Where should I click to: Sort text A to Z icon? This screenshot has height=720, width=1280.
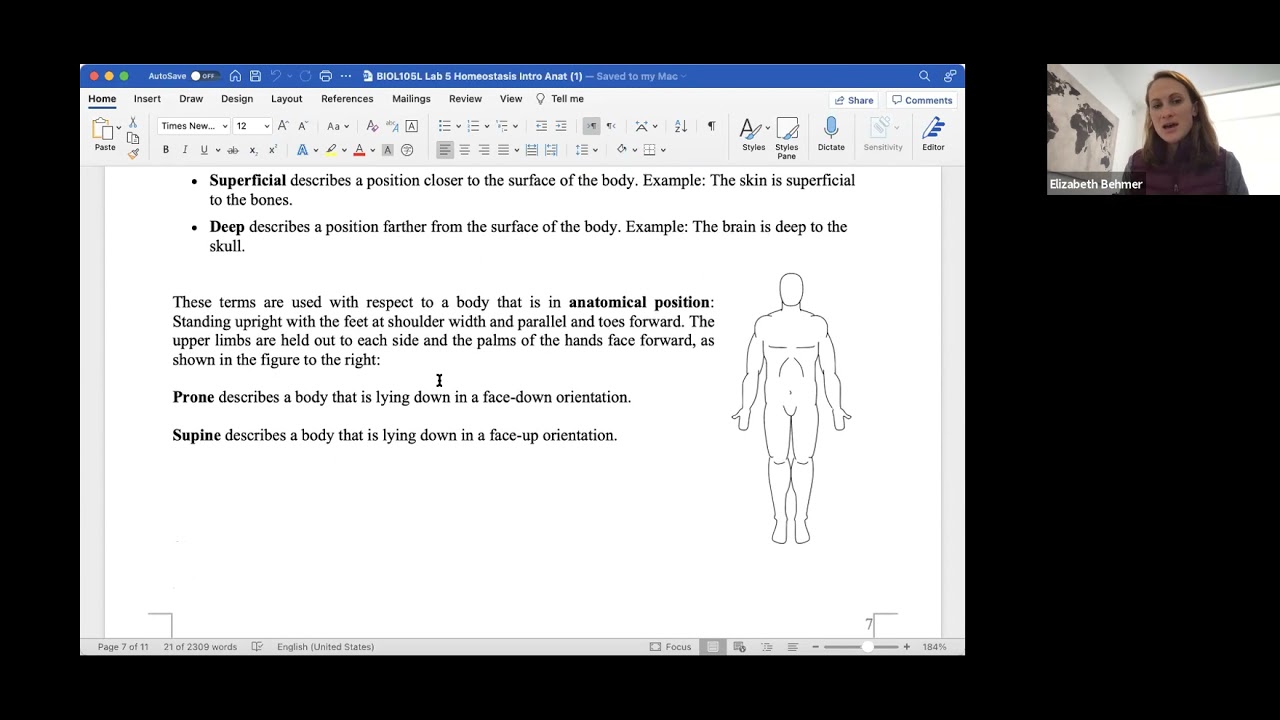tap(680, 126)
